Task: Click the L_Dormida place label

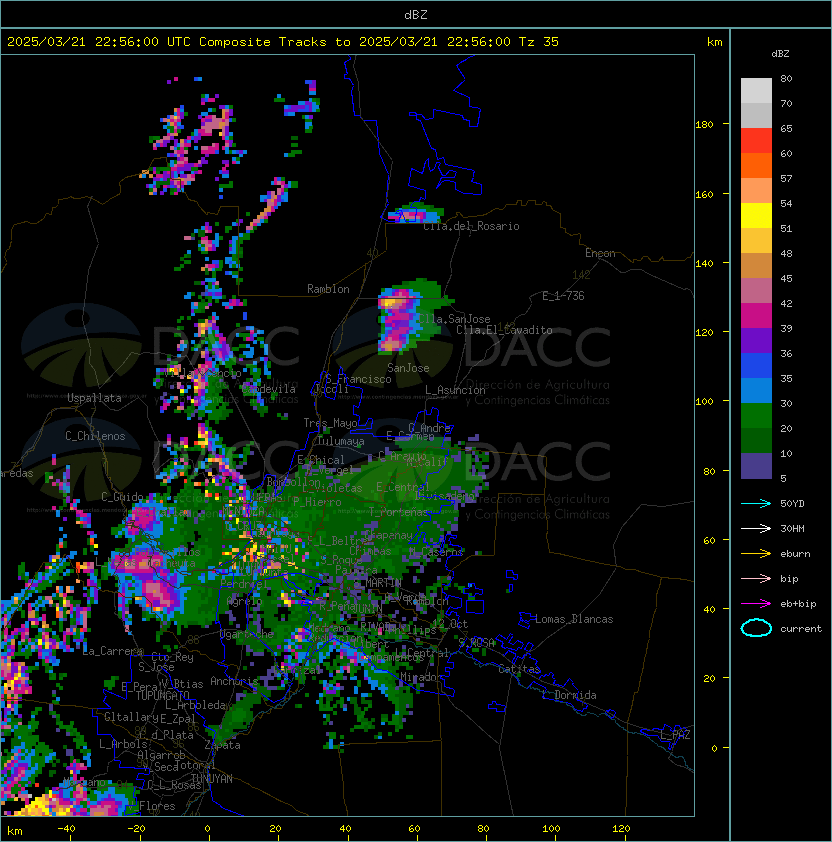Action: [x=569, y=695]
